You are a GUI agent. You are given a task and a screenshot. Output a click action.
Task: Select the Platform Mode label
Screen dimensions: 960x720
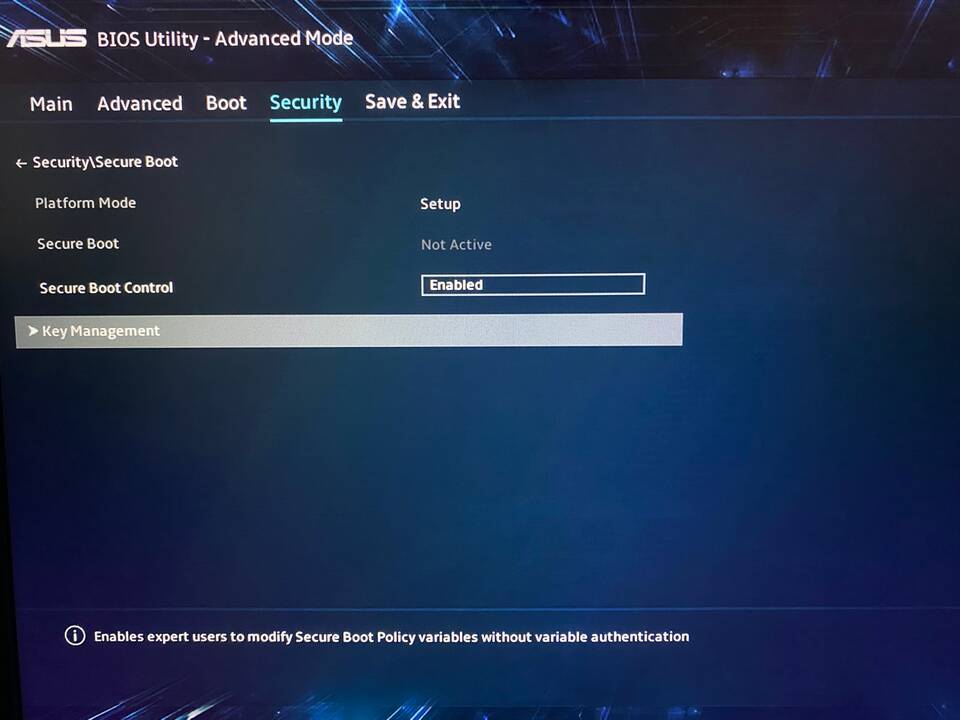(x=85, y=203)
